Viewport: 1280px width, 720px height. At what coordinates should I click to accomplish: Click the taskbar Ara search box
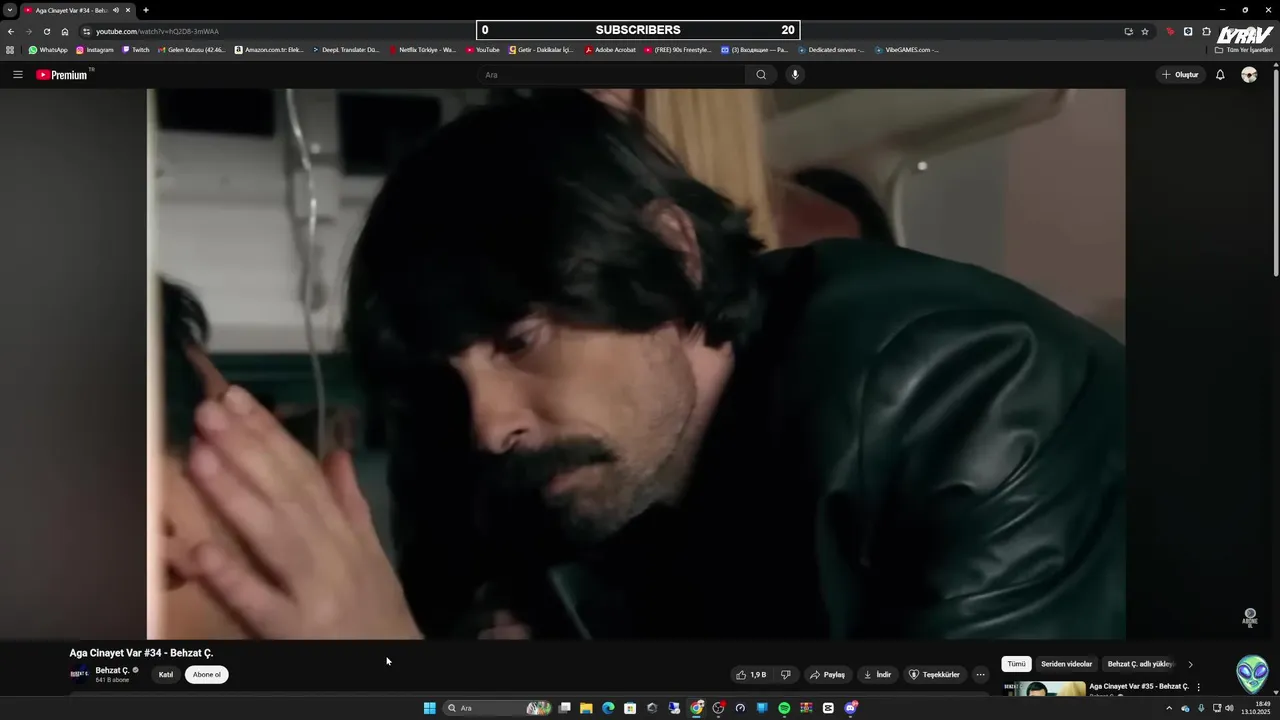(x=498, y=708)
